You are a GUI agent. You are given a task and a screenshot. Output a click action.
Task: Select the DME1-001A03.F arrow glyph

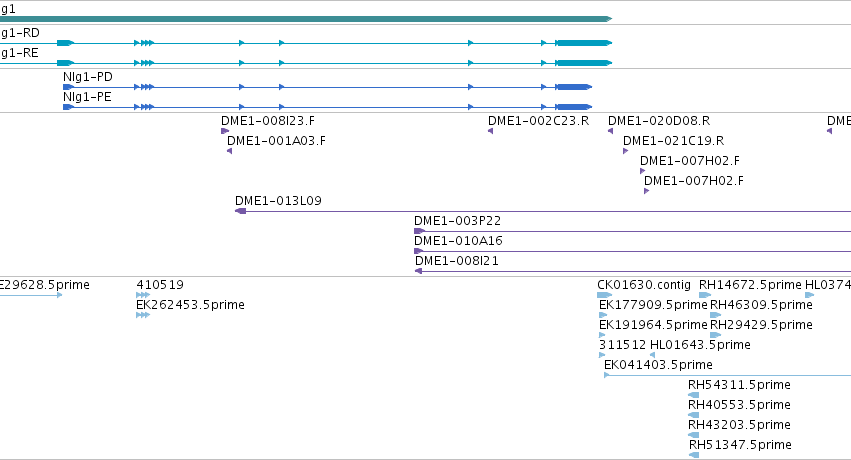click(230, 151)
